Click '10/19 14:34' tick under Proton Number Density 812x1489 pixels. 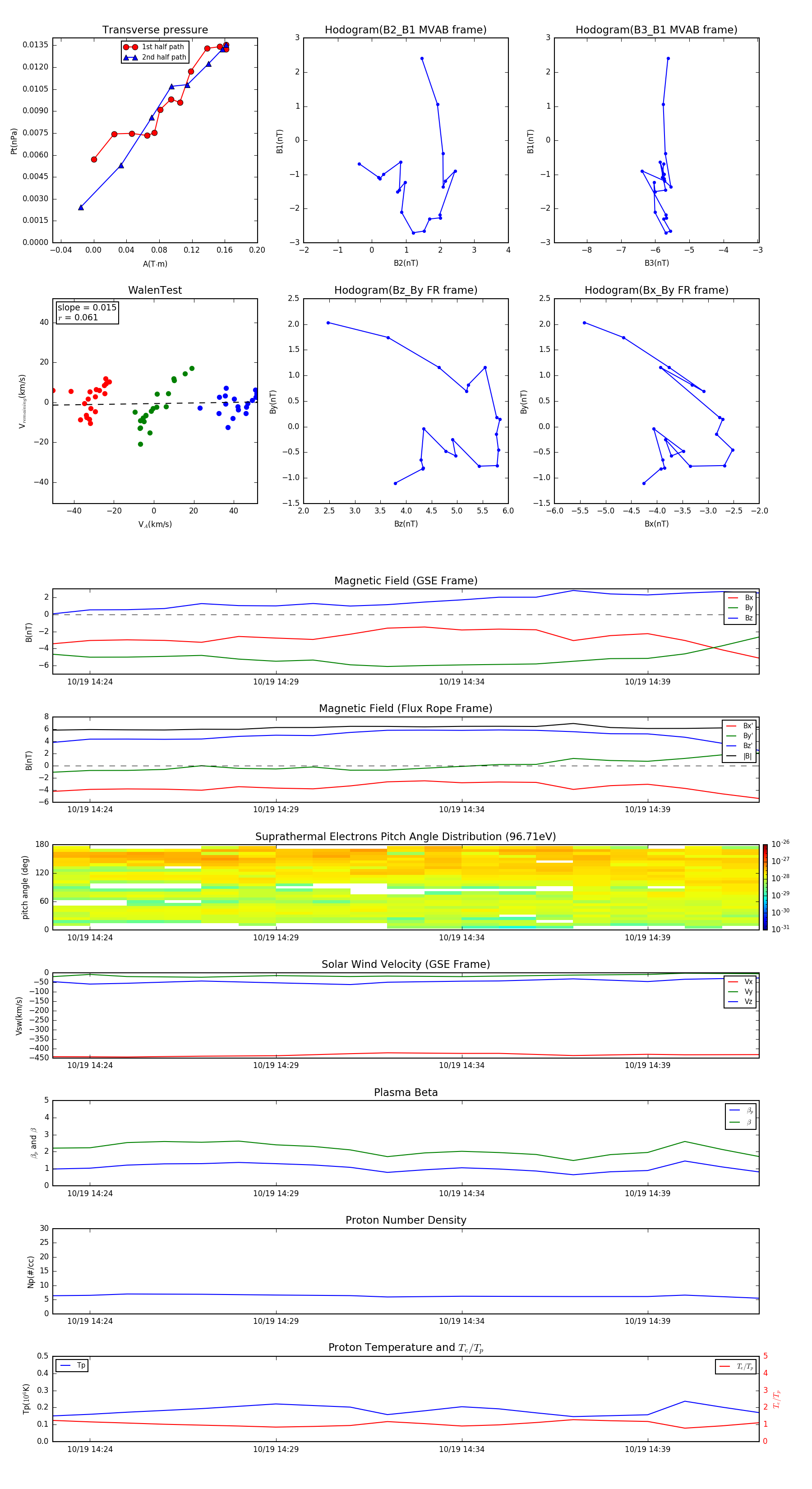[462, 1321]
